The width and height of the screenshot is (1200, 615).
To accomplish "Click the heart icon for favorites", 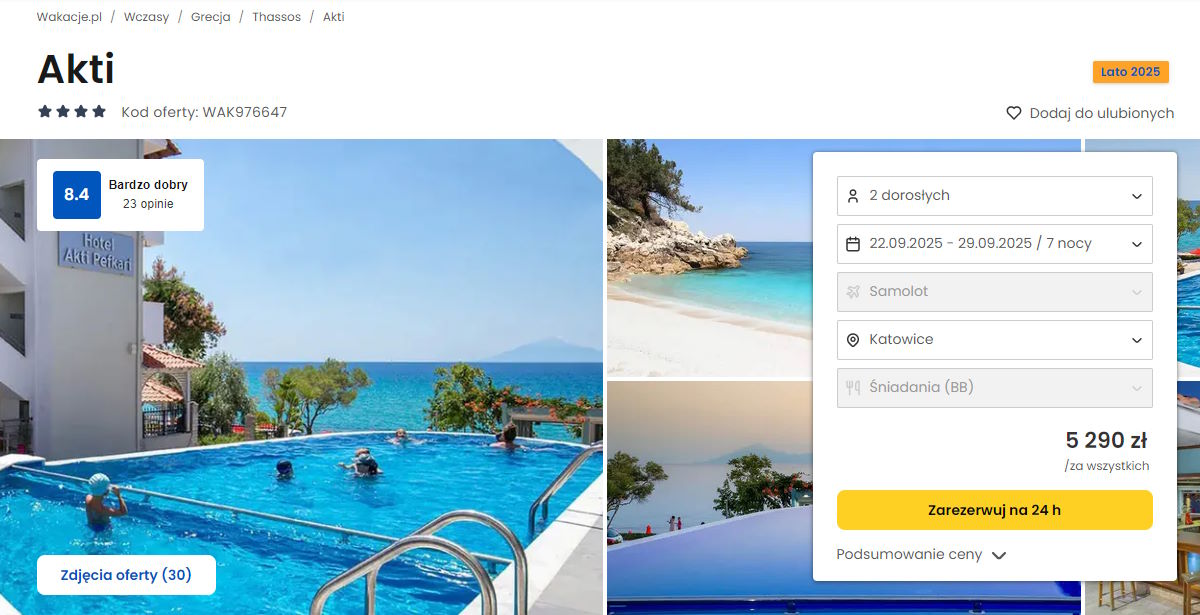I will coord(1014,113).
